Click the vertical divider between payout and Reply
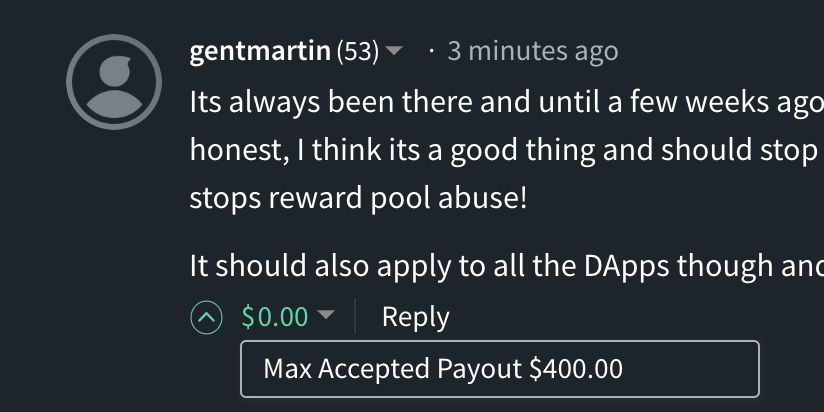Screen dimensions: 824x412 [x=355, y=316]
